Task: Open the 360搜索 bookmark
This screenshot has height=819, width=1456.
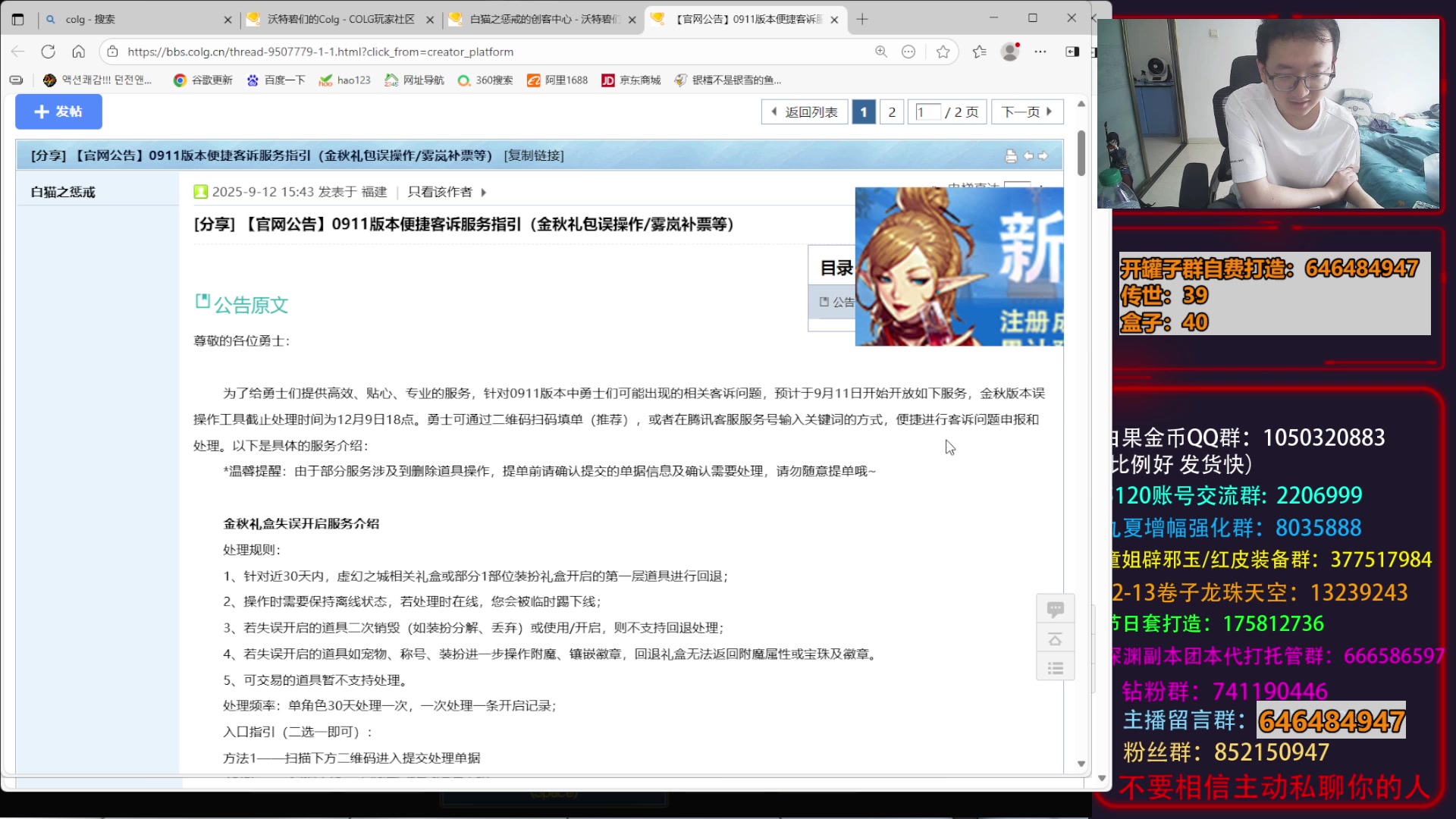Action: tap(485, 80)
